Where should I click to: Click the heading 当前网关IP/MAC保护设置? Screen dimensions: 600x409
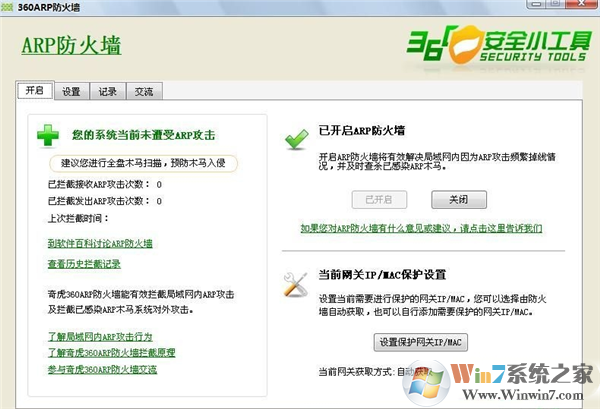pyautogui.click(x=382, y=274)
